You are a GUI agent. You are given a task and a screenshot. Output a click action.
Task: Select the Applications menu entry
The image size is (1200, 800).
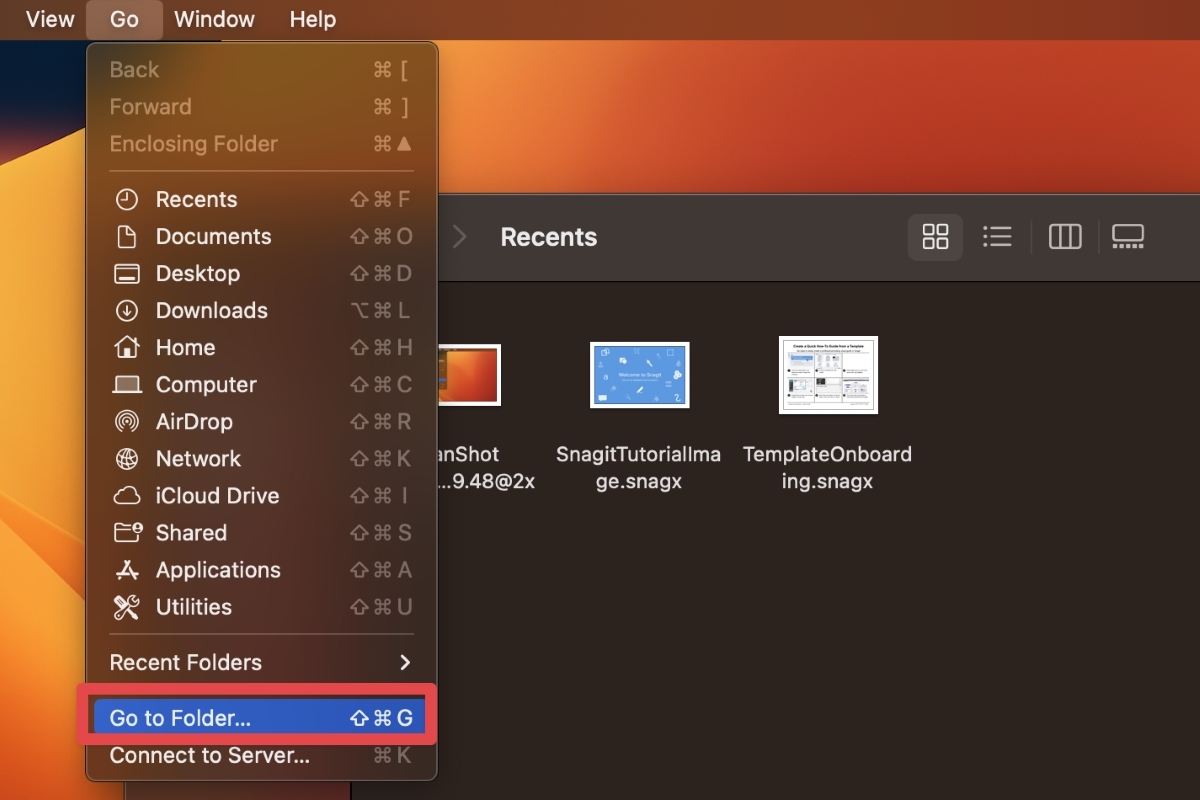point(218,570)
